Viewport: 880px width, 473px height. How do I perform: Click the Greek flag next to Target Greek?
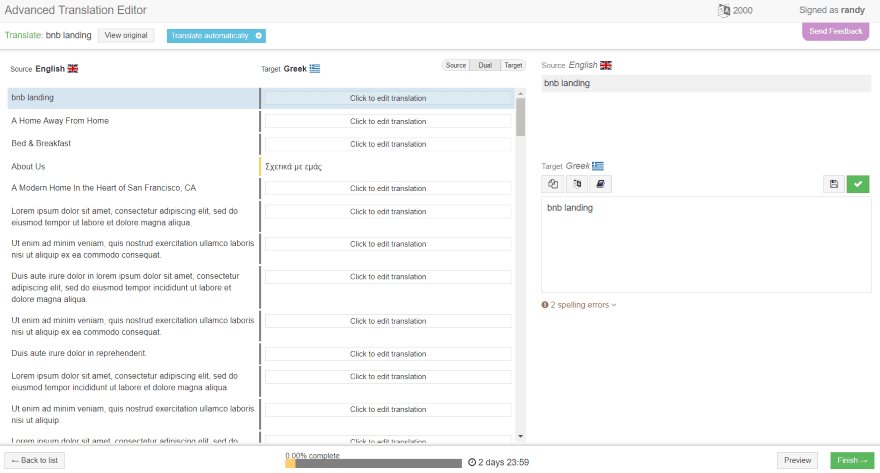[x=315, y=68]
